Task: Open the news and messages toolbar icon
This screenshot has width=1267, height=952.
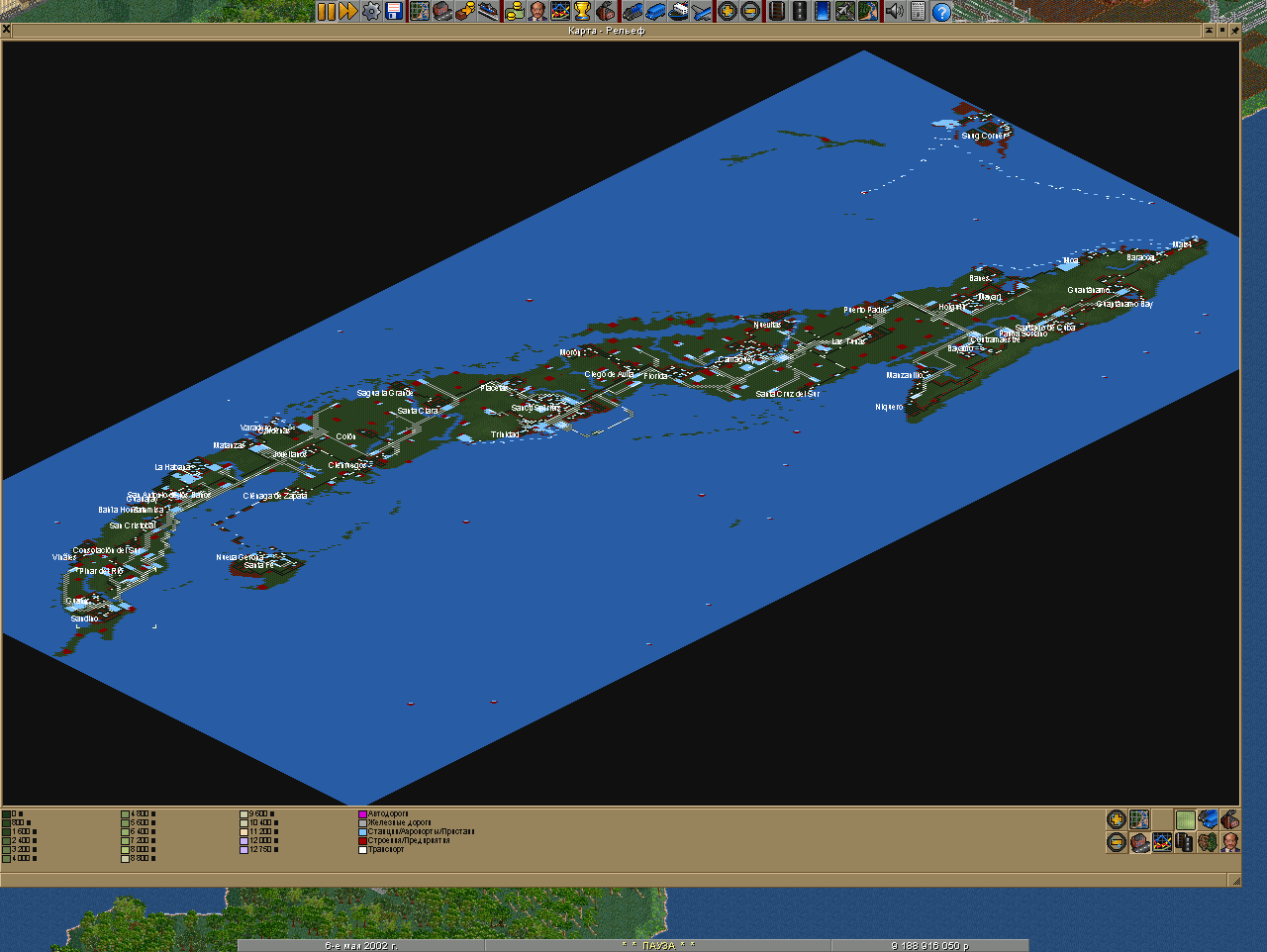Action: pyautogui.click(x=918, y=11)
